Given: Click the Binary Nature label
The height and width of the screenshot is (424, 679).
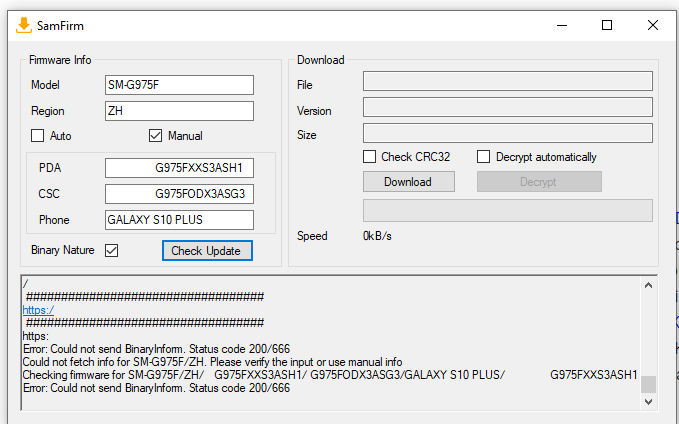Looking at the screenshot, I should click(63, 250).
